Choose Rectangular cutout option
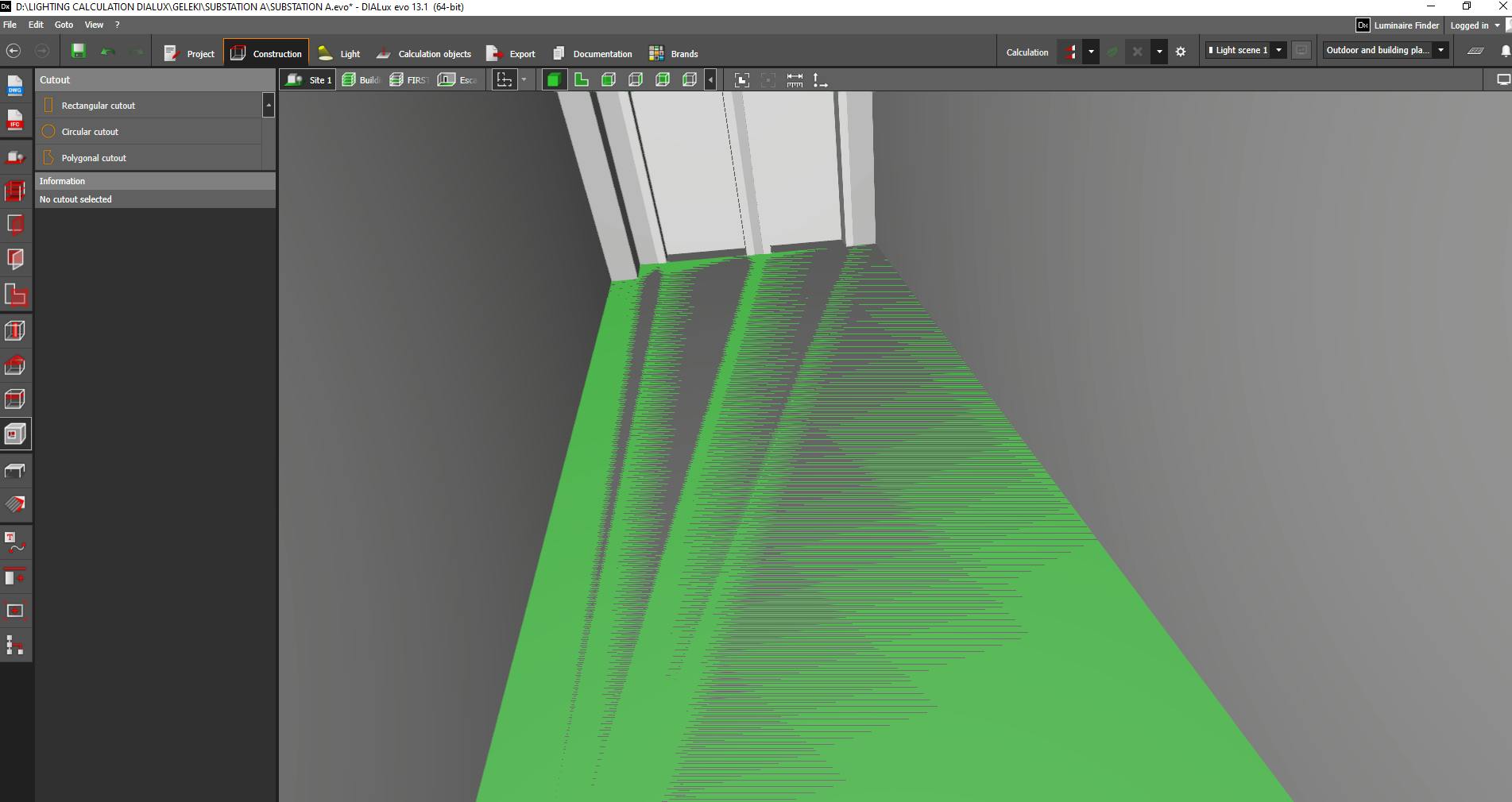Screen dimensions: 1512x802 point(99,106)
